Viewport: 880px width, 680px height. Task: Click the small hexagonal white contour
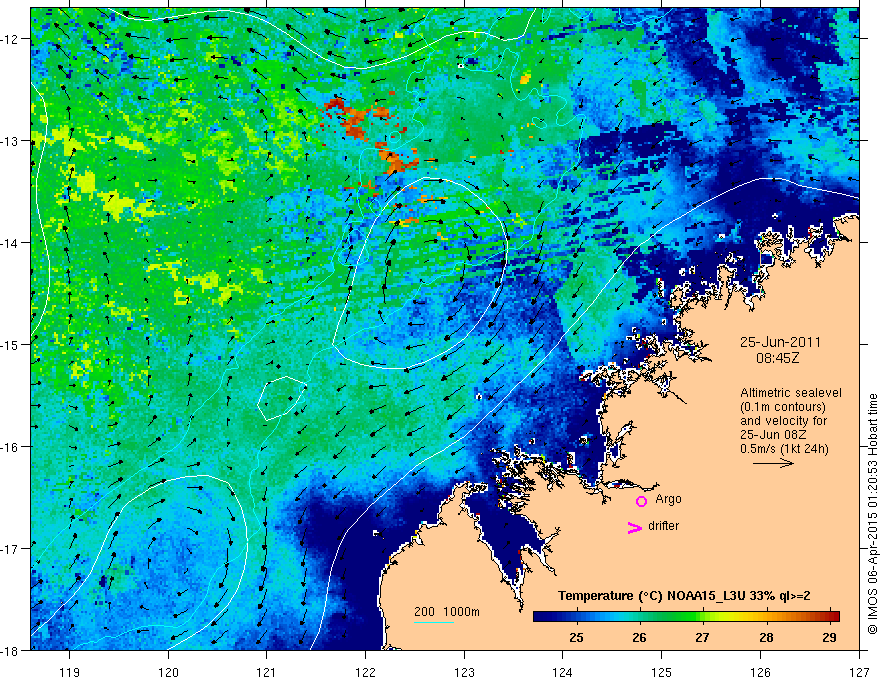pyautogui.click(x=282, y=398)
